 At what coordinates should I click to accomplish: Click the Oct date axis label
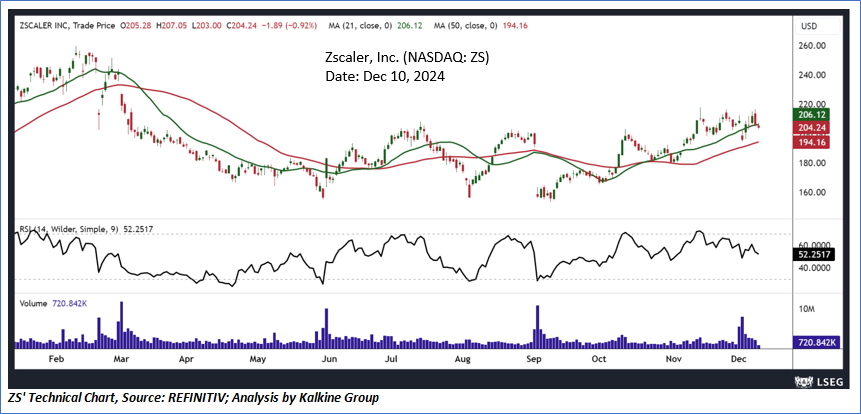[599, 359]
